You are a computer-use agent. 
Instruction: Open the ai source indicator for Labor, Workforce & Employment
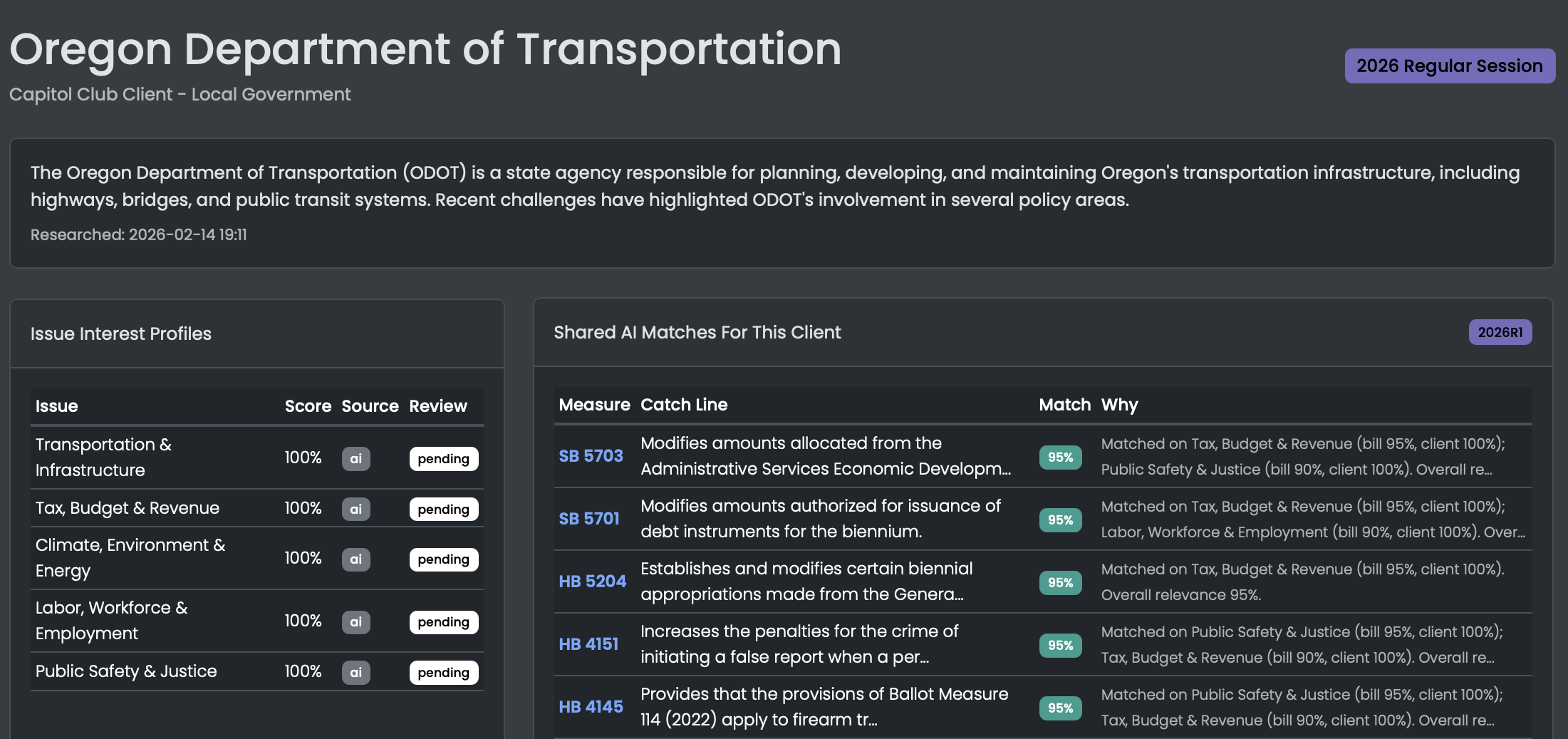coord(355,621)
